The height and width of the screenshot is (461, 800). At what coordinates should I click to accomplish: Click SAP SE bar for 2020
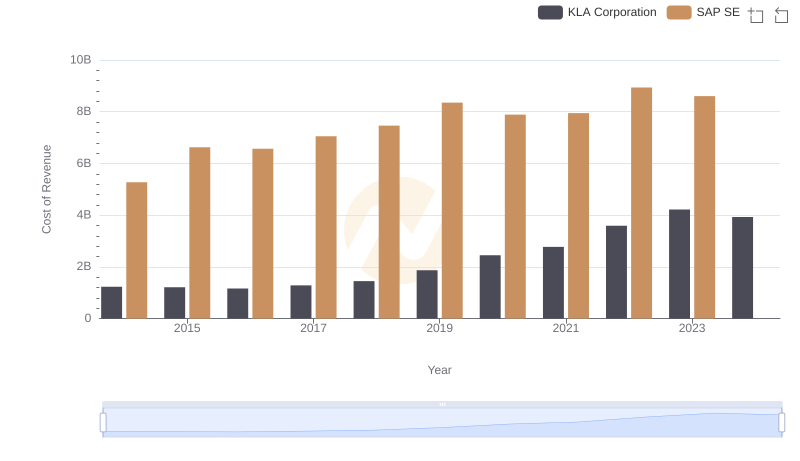[x=515, y=217]
